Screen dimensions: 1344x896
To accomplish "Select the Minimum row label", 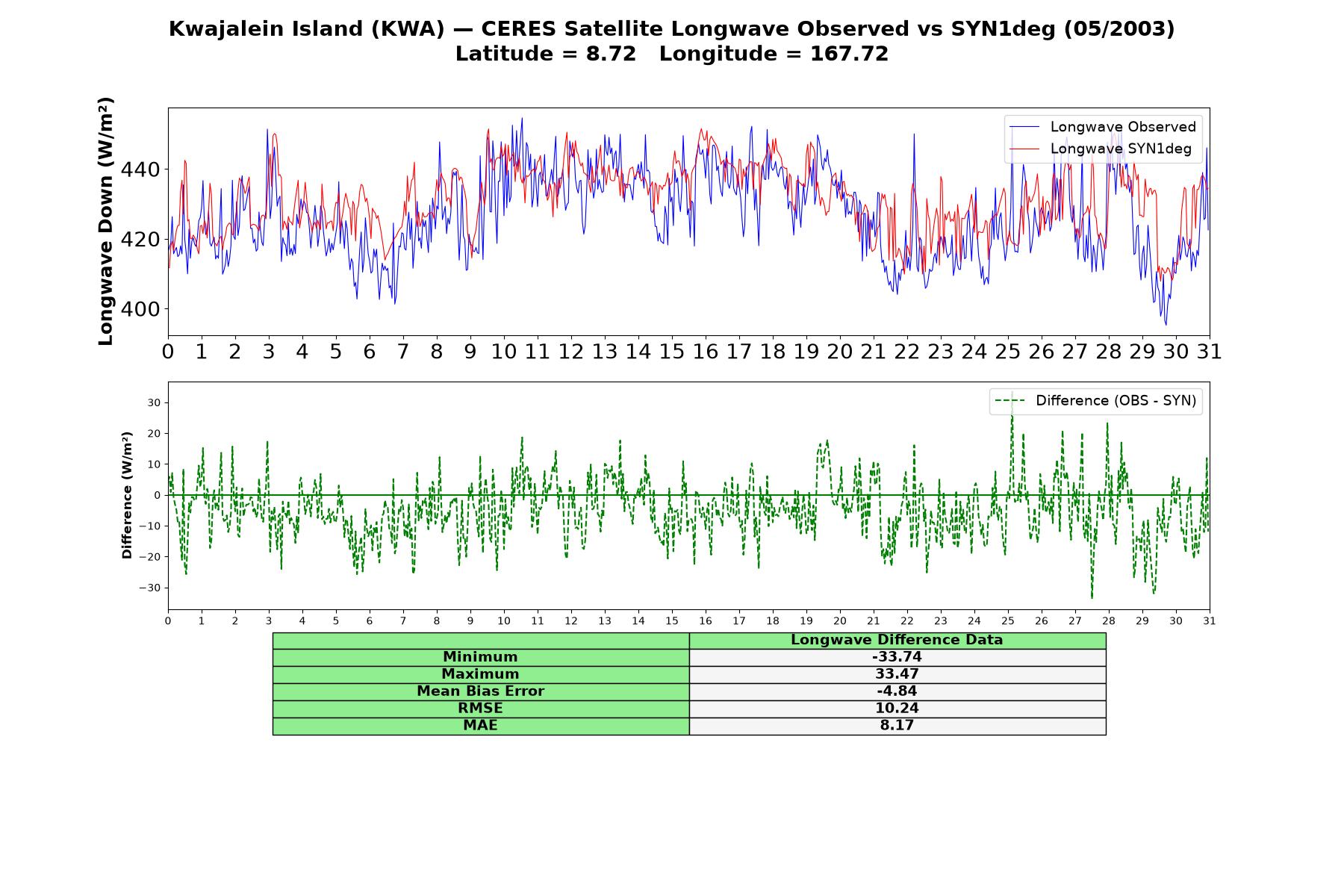I will 480,657.
